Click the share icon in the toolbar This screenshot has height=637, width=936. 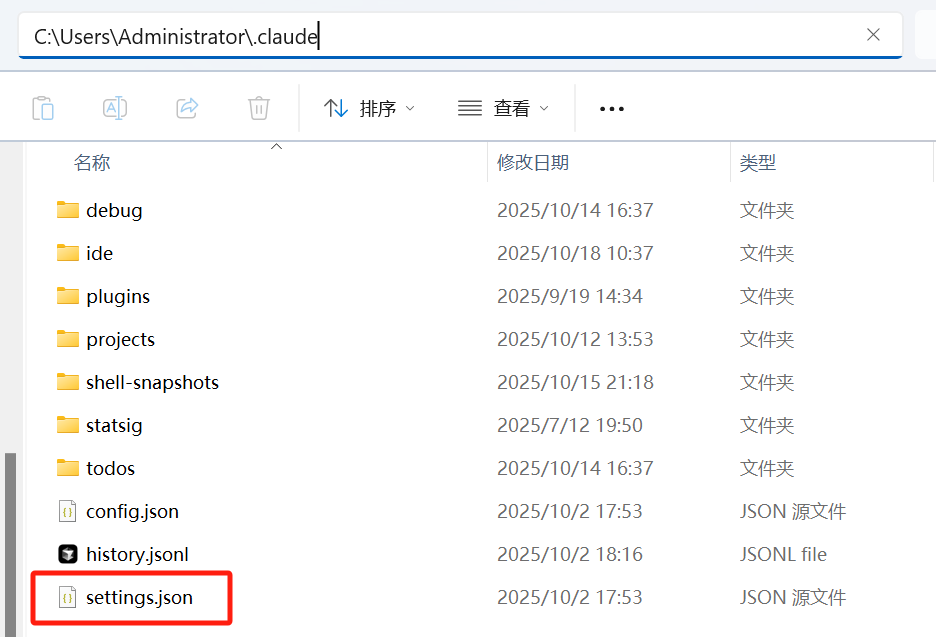187,108
